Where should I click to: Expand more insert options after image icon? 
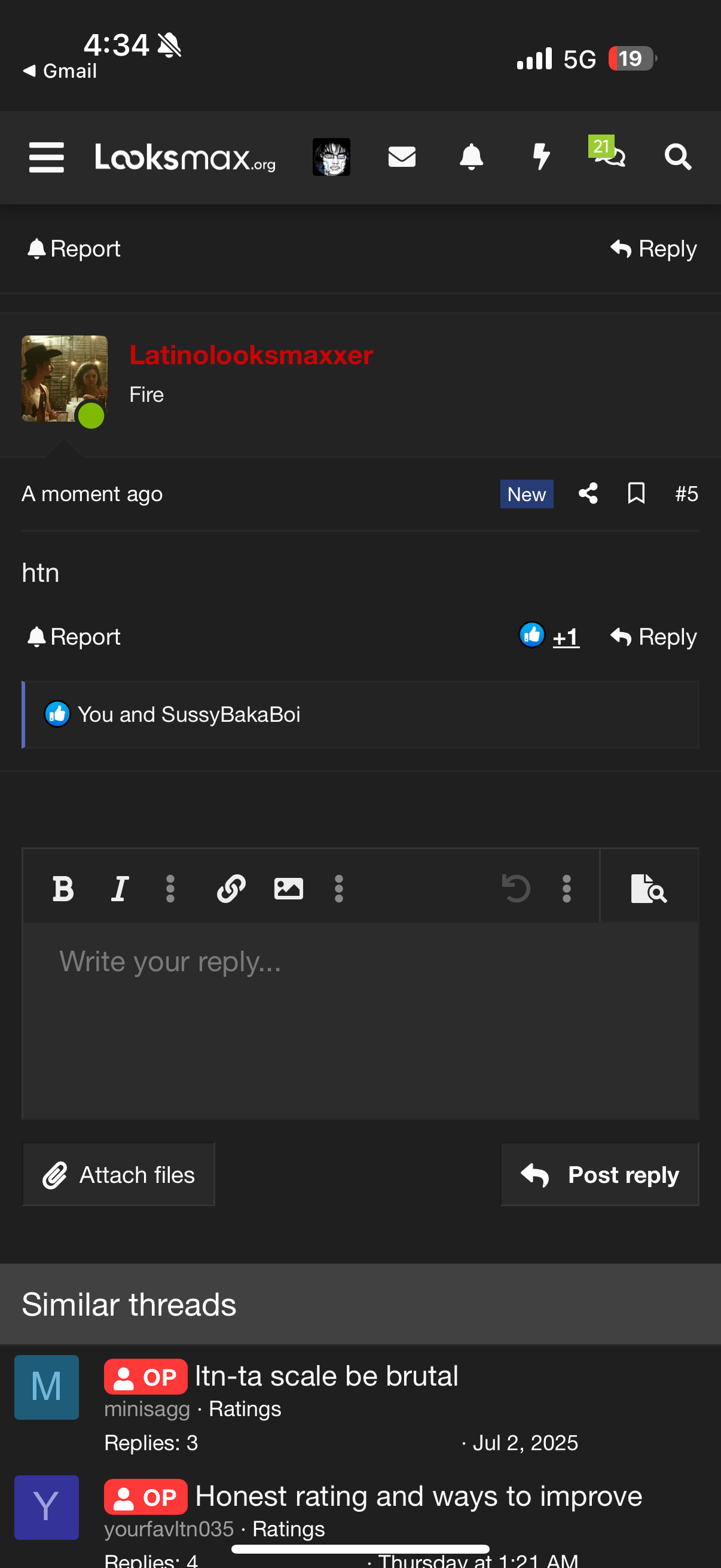coord(339,889)
